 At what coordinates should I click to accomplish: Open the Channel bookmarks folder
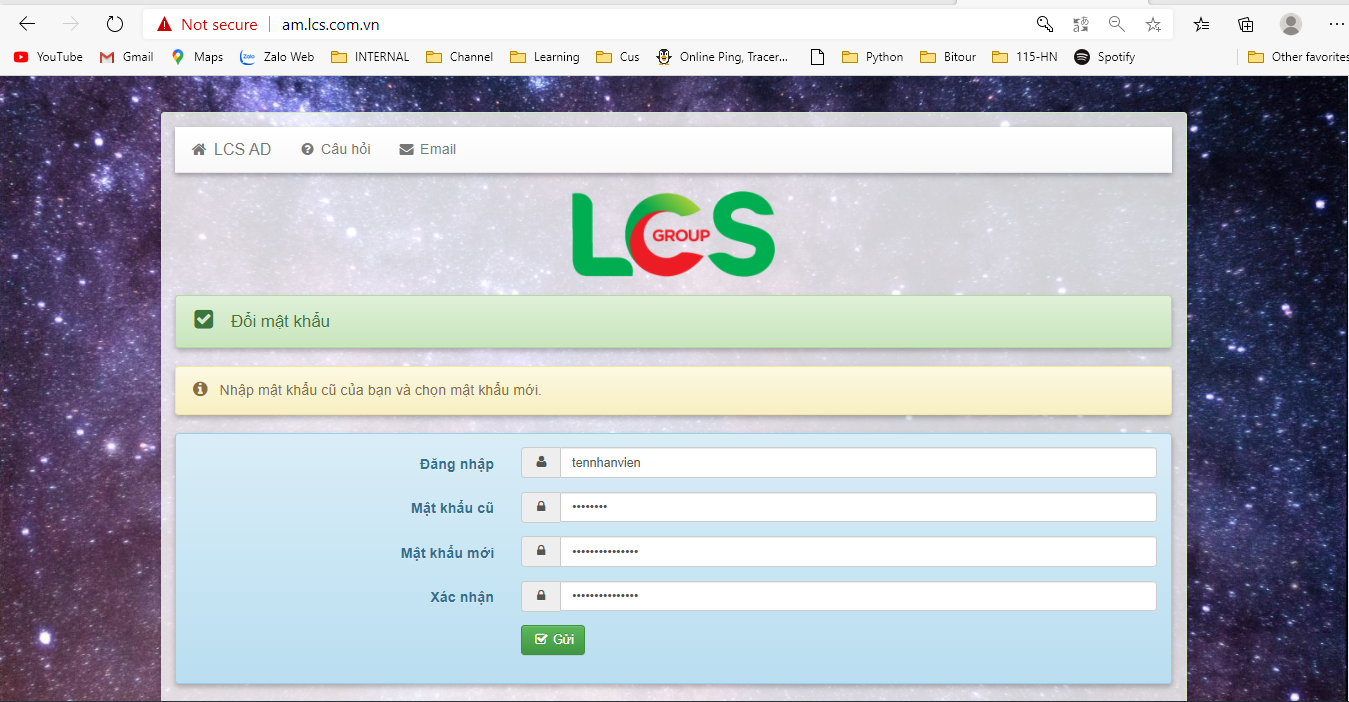pyautogui.click(x=459, y=57)
